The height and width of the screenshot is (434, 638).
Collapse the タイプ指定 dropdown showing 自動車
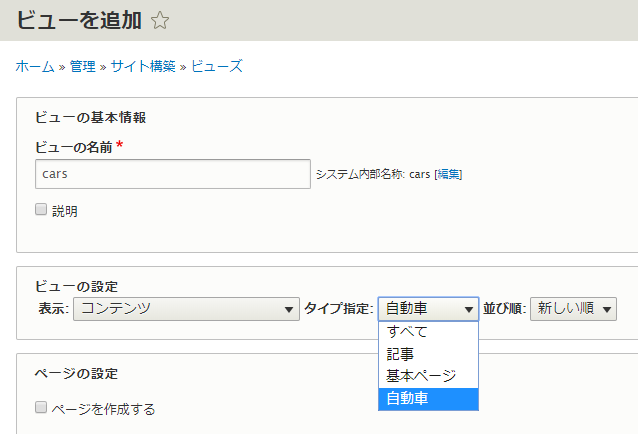tap(428, 309)
